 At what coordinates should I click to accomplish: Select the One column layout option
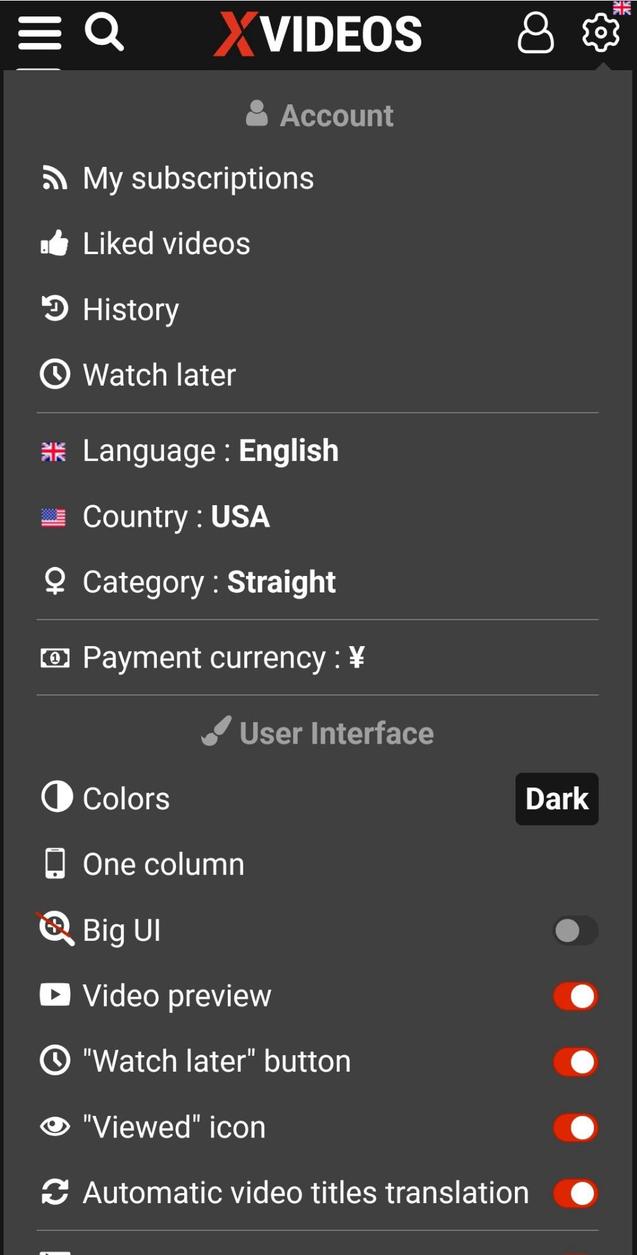[x=163, y=863]
